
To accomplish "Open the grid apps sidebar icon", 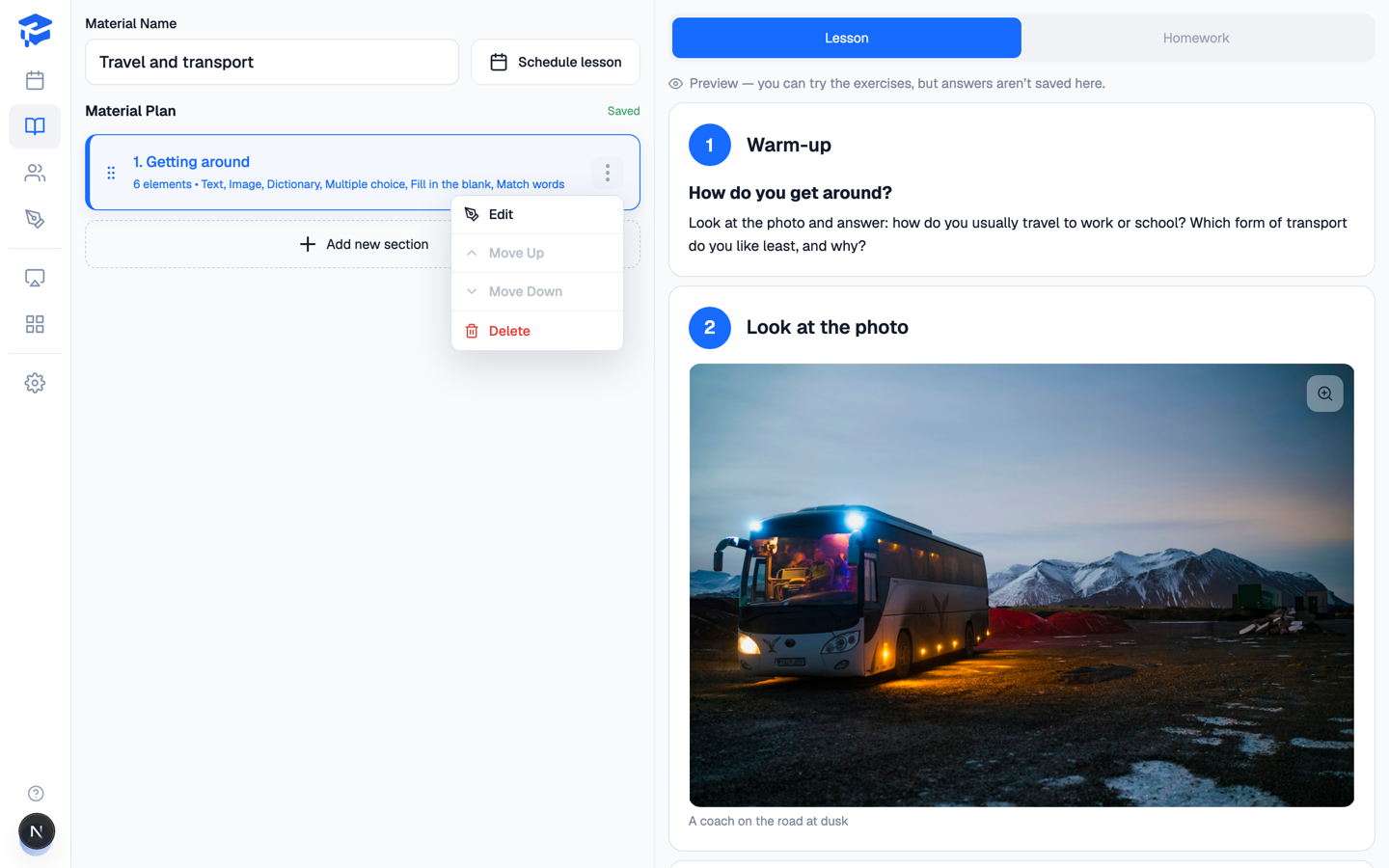I will coord(35,324).
